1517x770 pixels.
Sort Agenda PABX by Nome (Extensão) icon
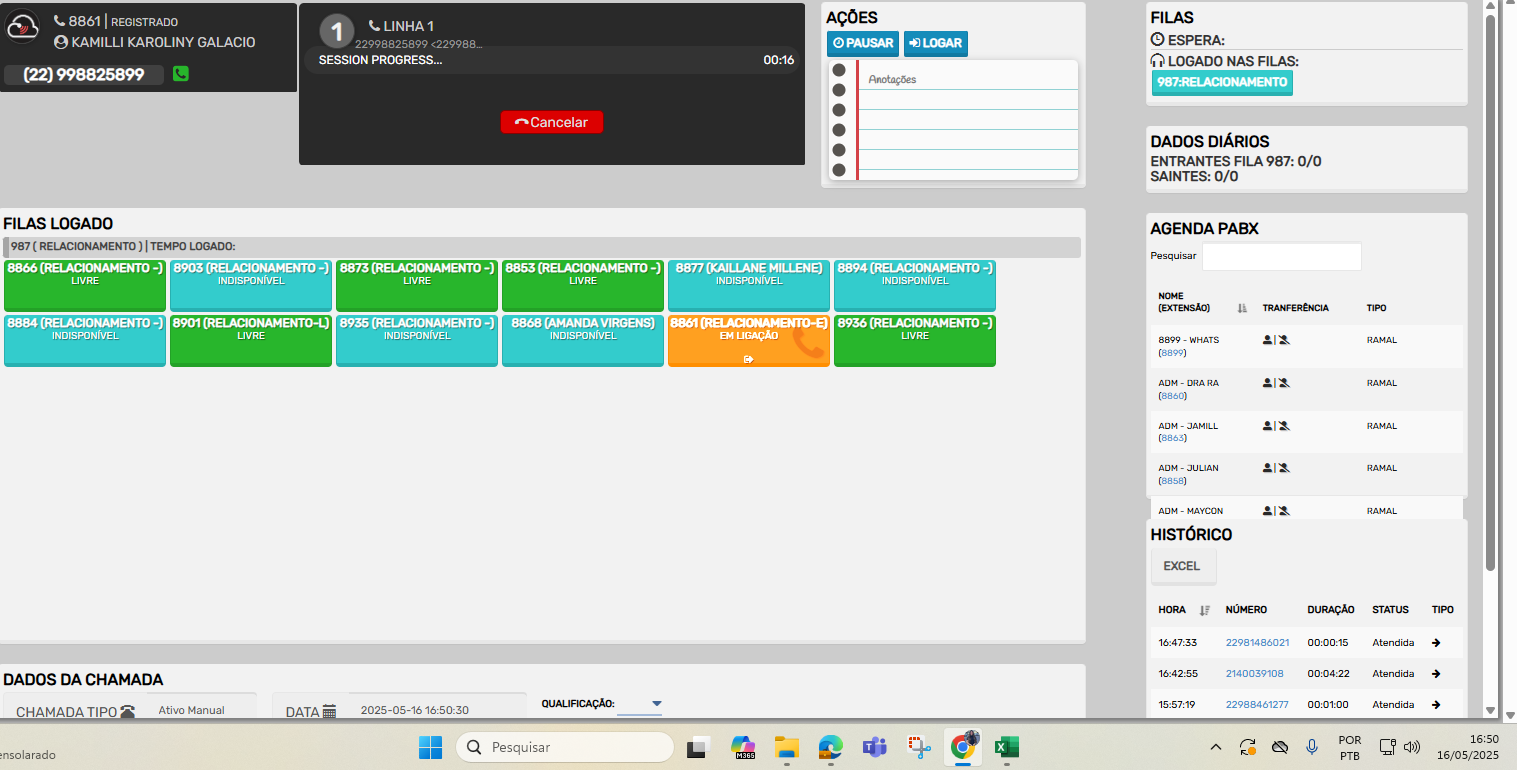point(1243,308)
